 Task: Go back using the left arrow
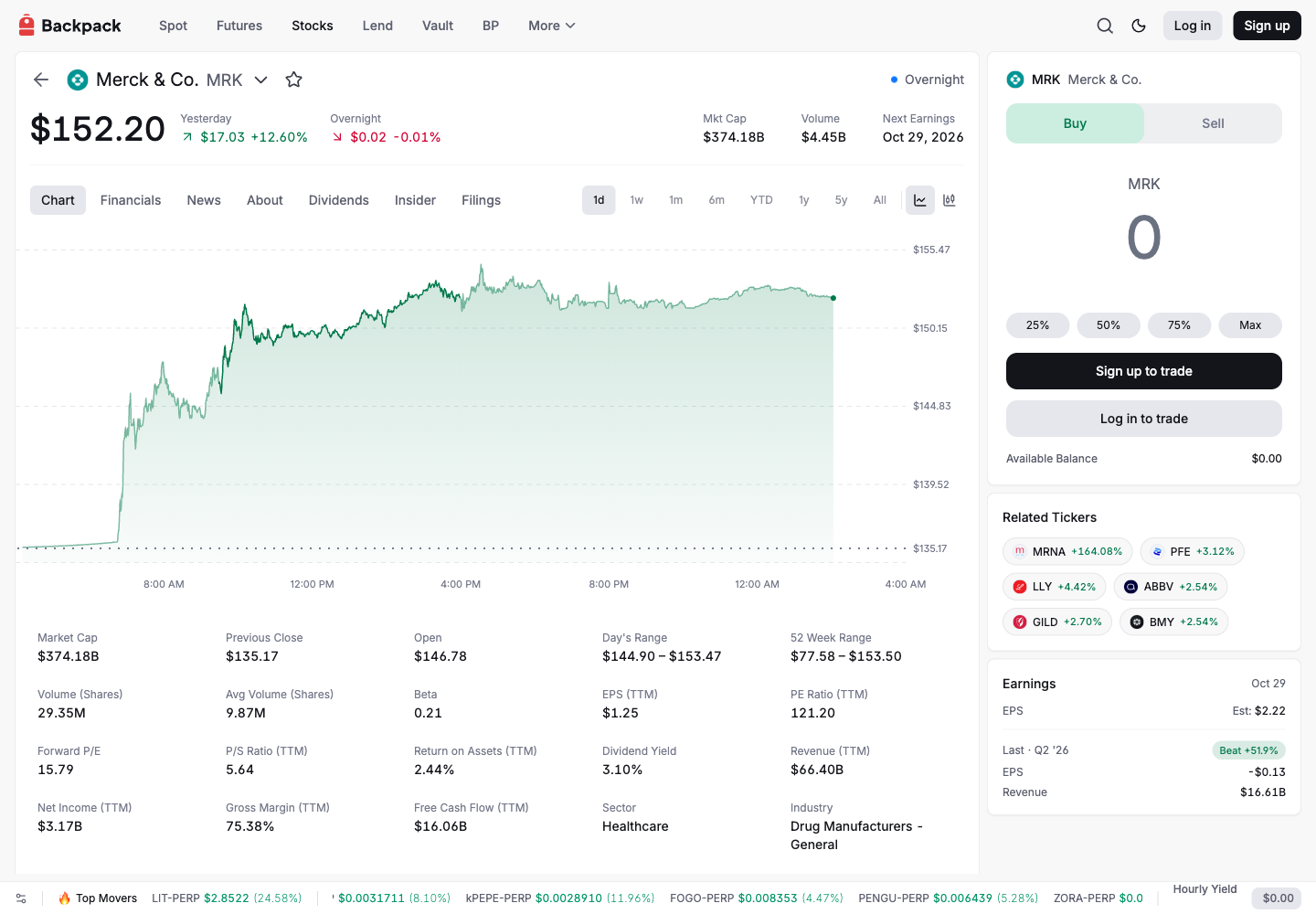click(x=41, y=80)
